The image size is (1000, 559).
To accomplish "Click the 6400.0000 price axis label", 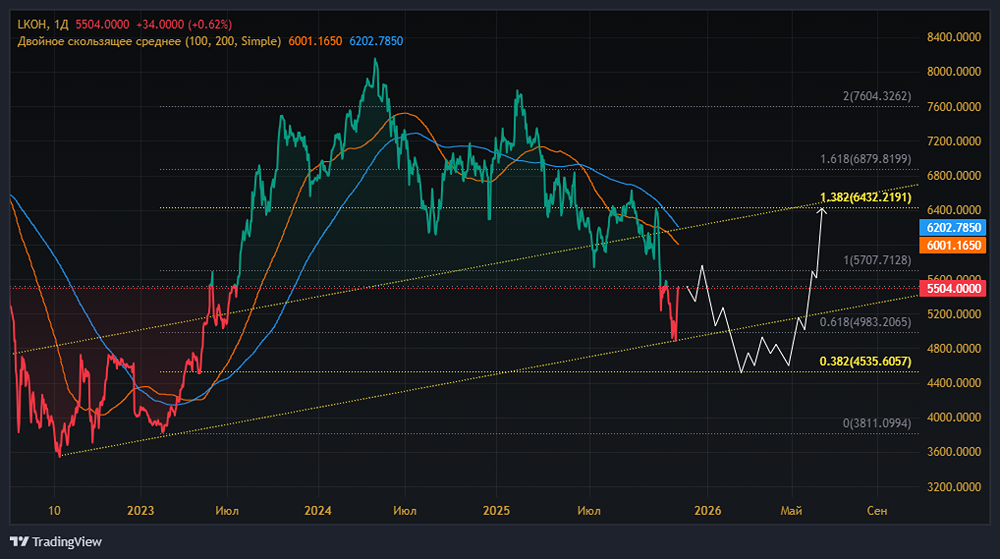I will point(953,210).
